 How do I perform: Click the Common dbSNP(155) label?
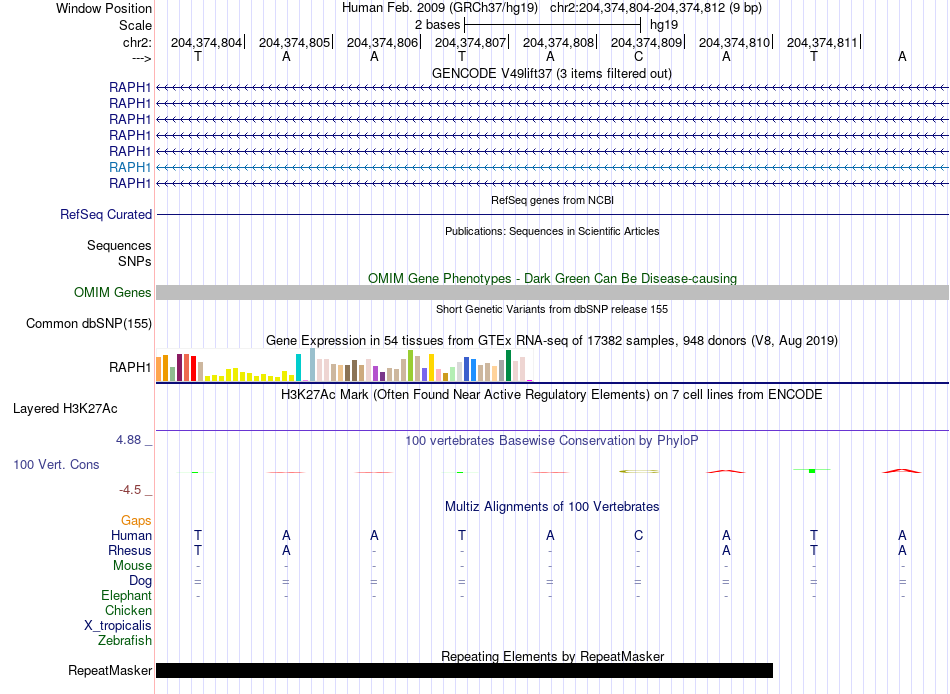[x=89, y=324]
